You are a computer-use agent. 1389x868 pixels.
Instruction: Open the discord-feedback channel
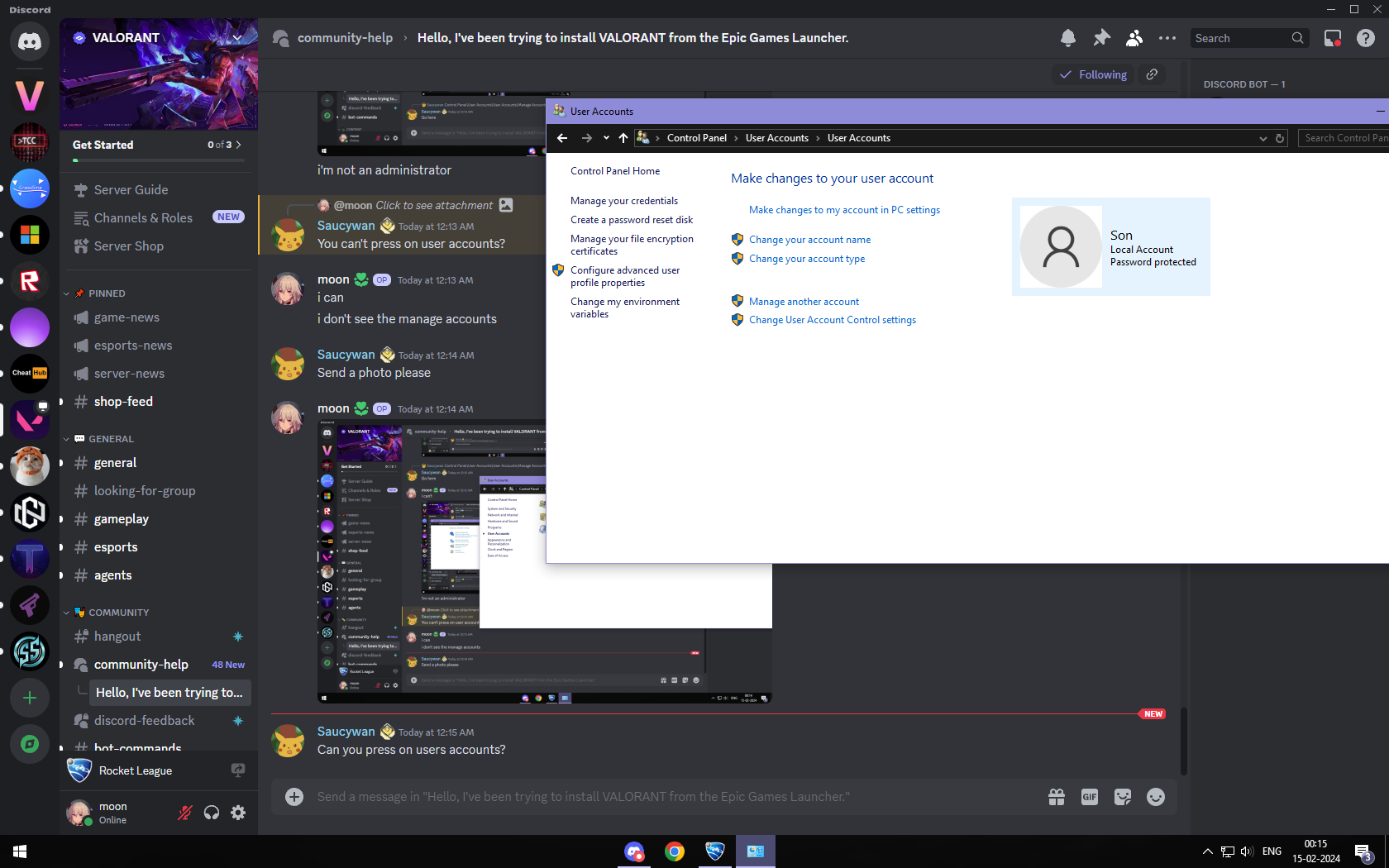point(159,721)
